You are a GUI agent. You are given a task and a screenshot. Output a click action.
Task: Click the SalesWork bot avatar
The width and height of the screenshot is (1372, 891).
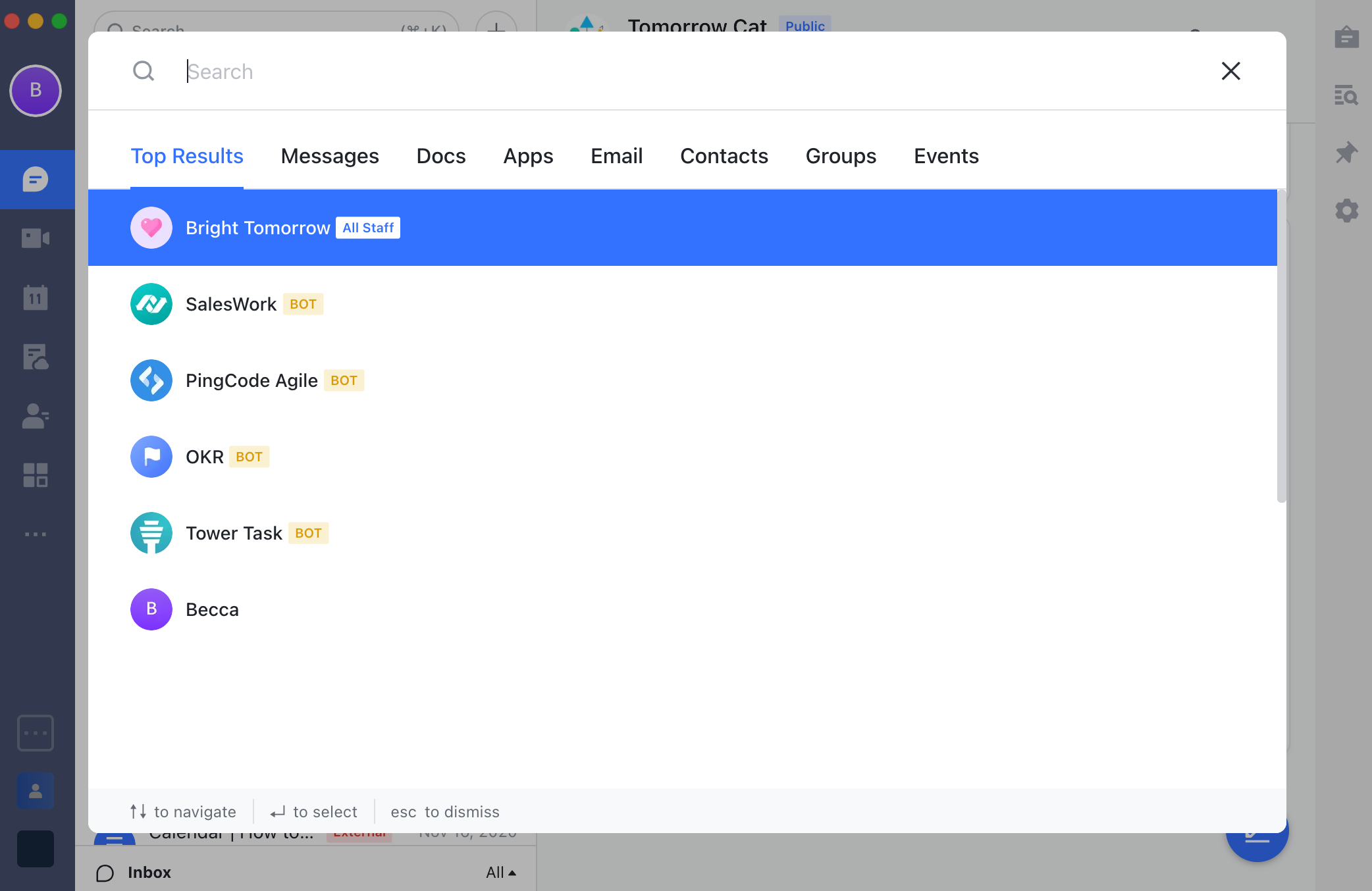pyautogui.click(x=151, y=304)
